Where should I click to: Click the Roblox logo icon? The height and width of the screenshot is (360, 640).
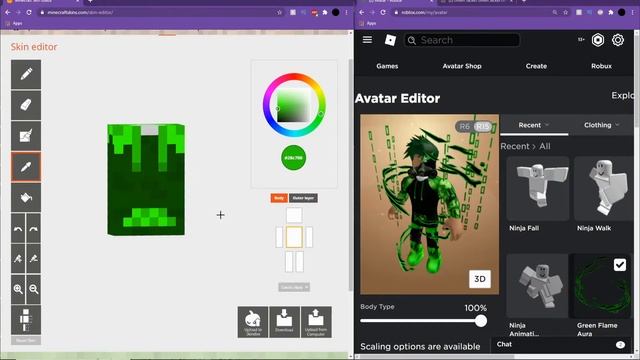pos(390,40)
